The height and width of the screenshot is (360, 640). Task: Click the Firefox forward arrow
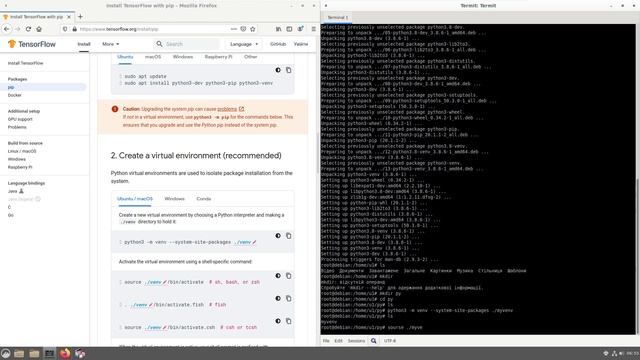18,29
